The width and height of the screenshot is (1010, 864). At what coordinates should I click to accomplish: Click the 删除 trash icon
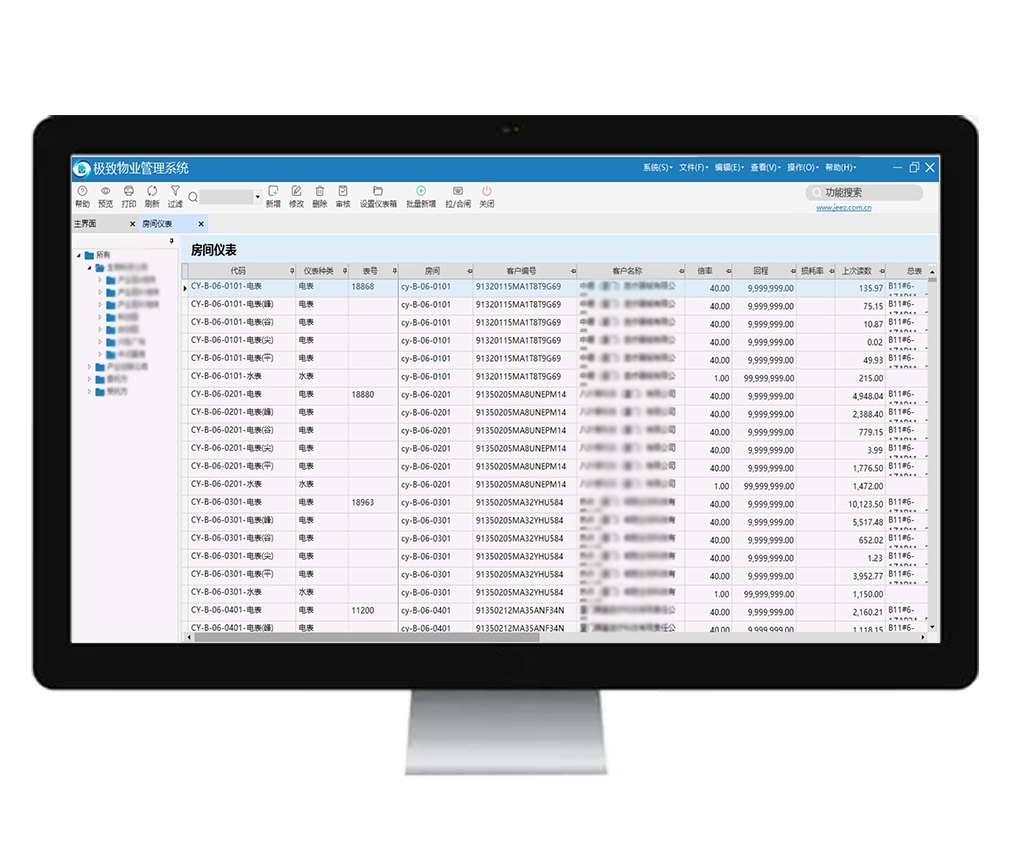click(319, 191)
